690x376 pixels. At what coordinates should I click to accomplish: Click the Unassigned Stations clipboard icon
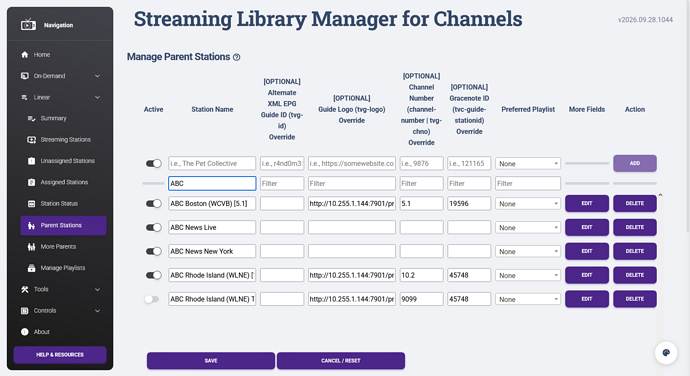coord(31,161)
